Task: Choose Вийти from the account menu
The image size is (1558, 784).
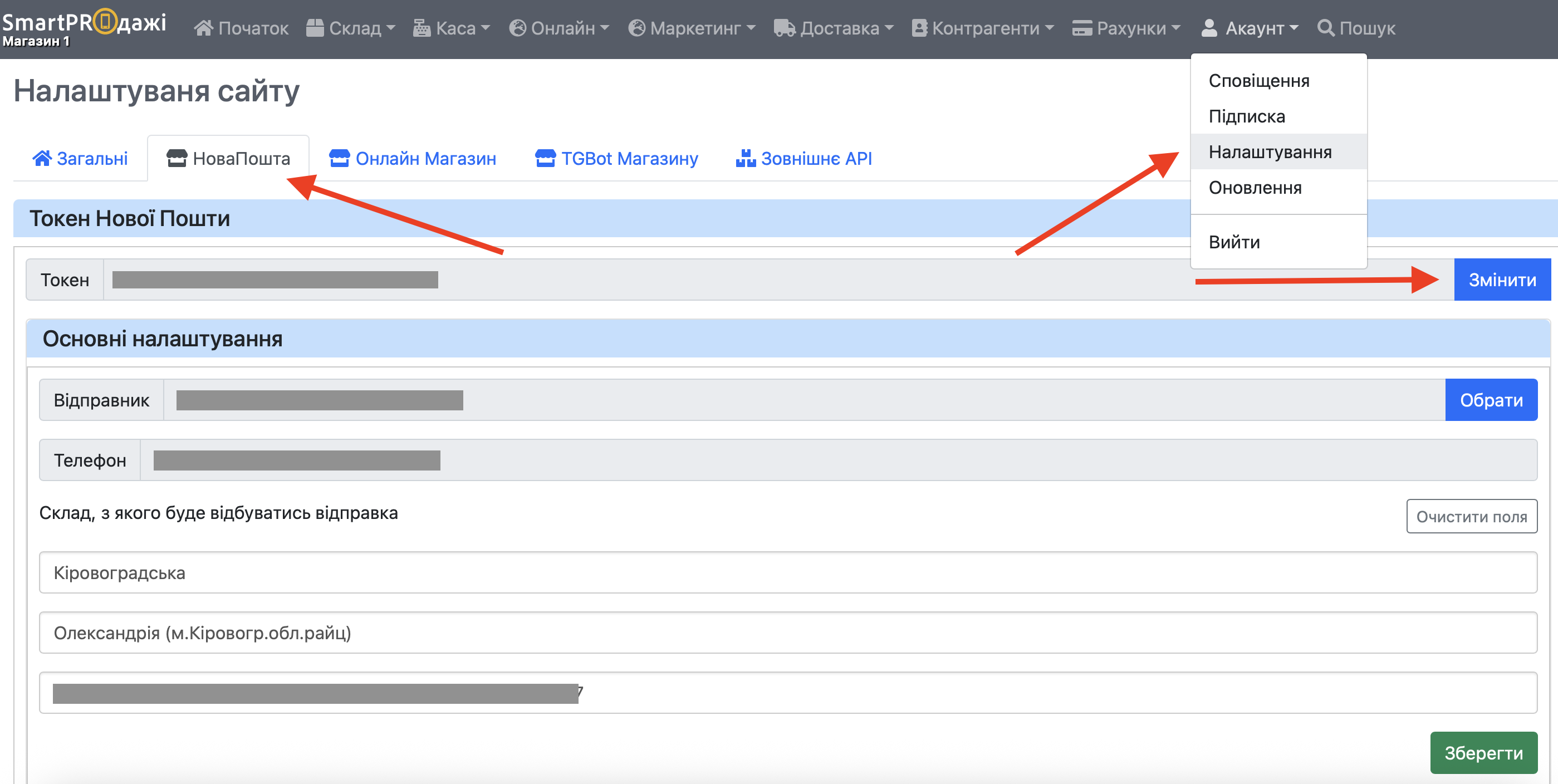Action: coord(1234,242)
